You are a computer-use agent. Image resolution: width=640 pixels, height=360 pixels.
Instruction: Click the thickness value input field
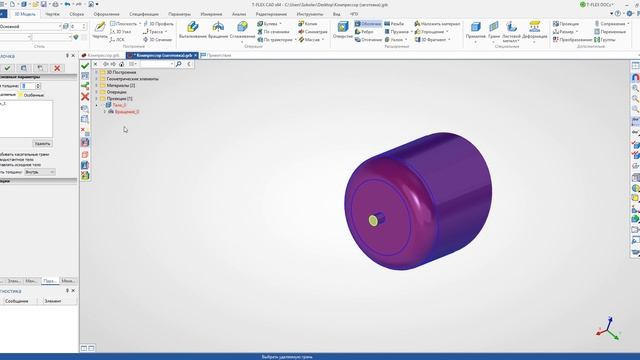(x=28, y=86)
